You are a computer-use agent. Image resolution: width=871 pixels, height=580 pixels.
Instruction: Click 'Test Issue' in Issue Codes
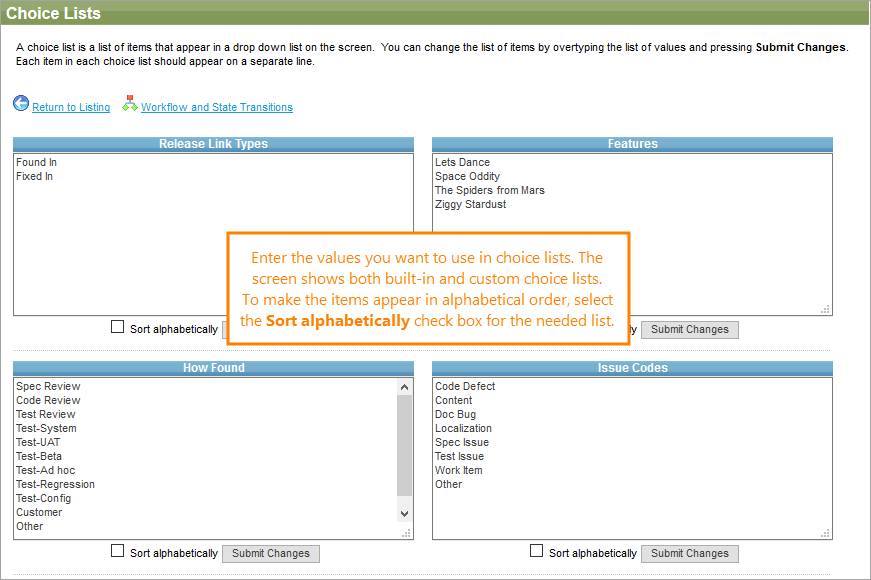pos(459,456)
